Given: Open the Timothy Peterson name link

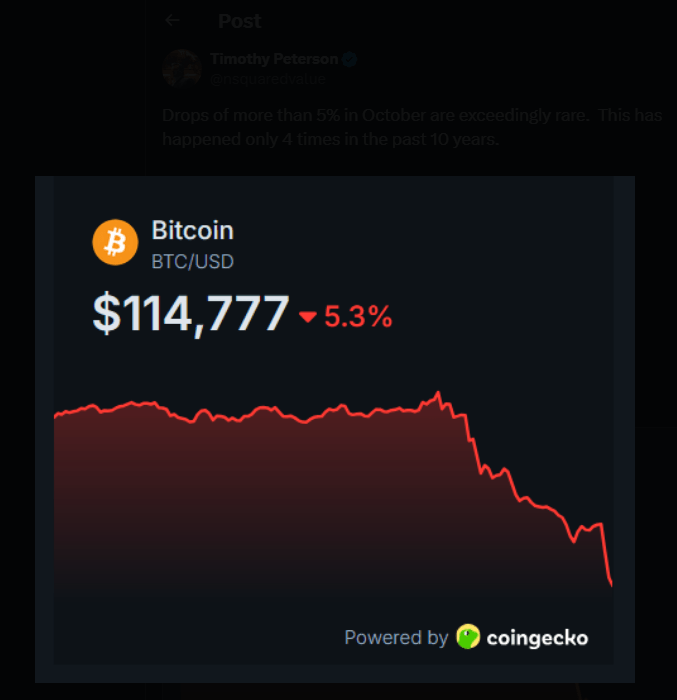Looking at the screenshot, I should click(273, 59).
